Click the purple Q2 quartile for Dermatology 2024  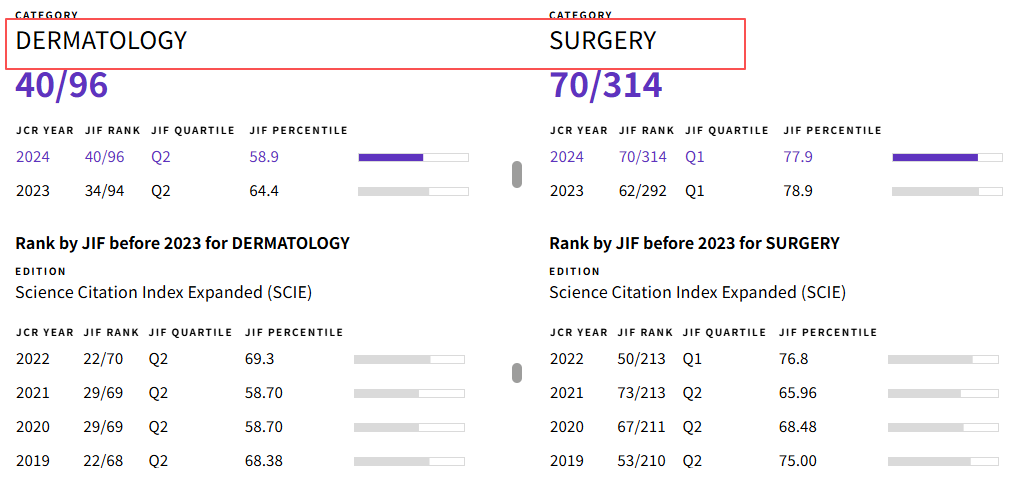point(161,157)
